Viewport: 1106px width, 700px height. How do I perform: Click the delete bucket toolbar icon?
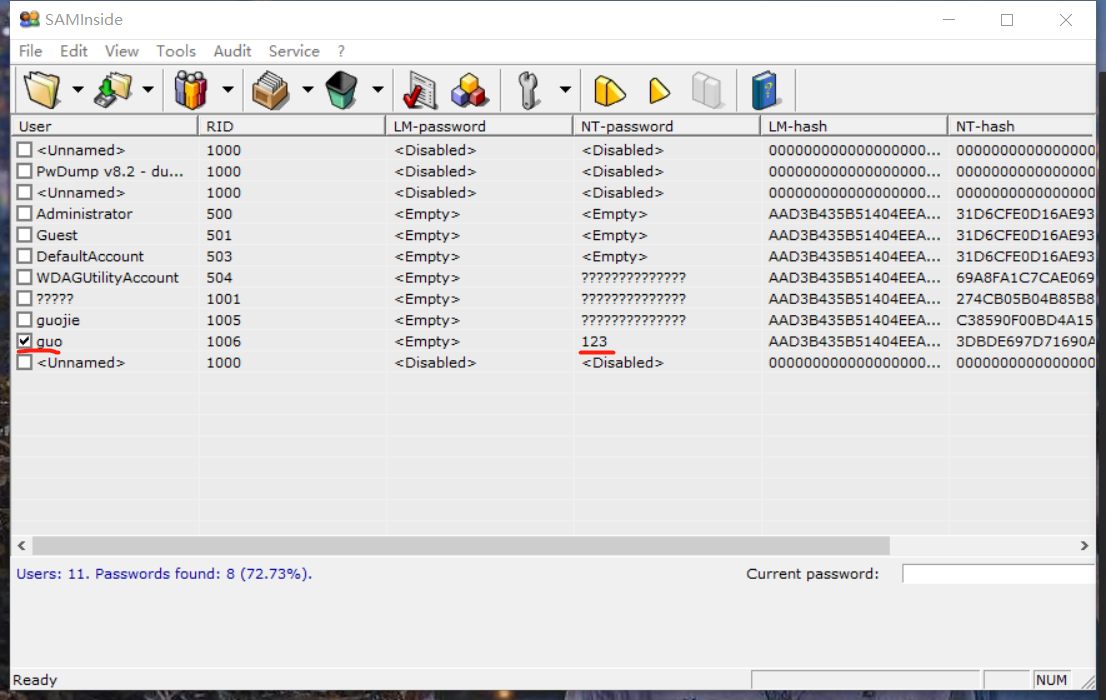(342, 90)
